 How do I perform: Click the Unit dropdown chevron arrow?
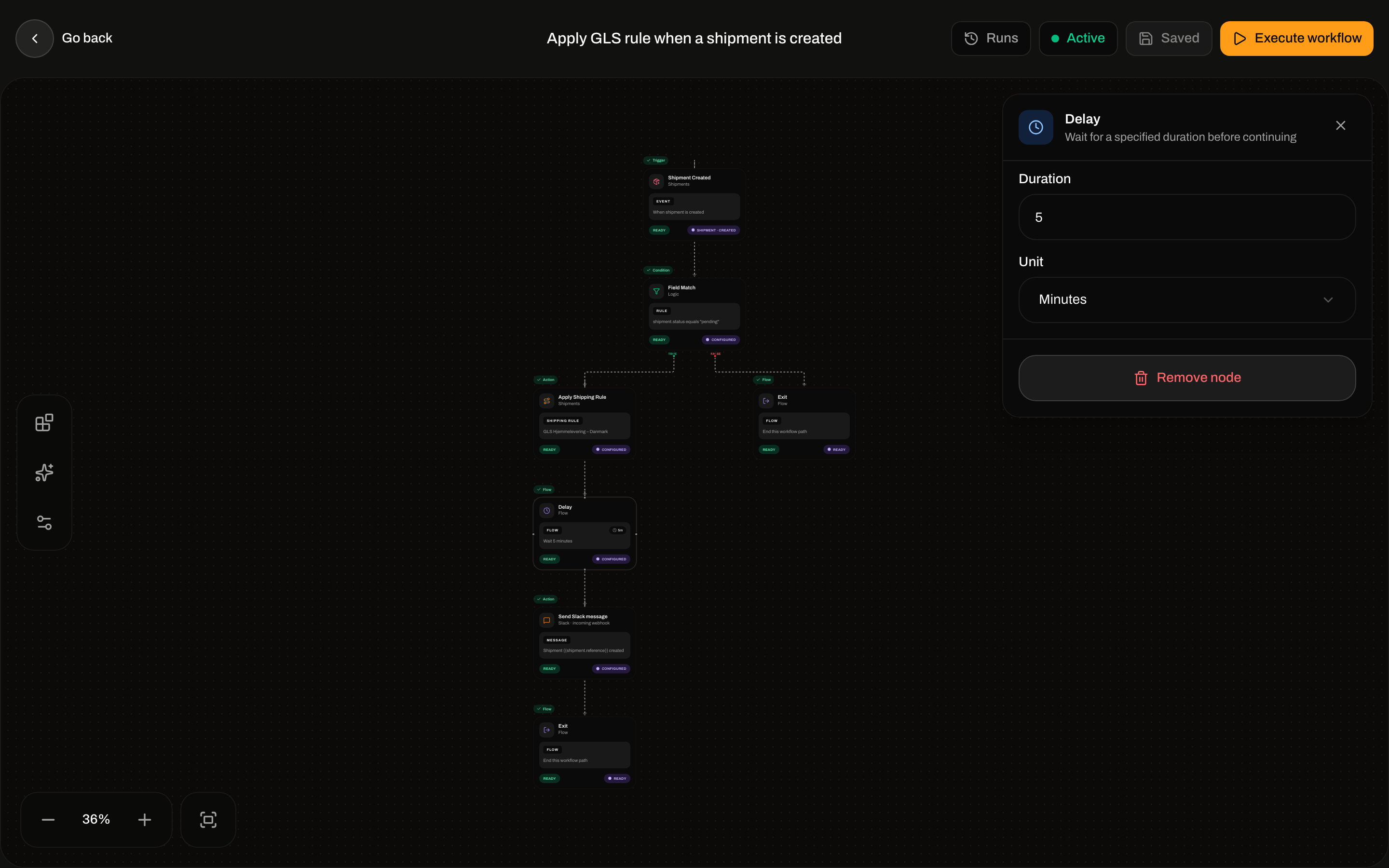(1328, 299)
